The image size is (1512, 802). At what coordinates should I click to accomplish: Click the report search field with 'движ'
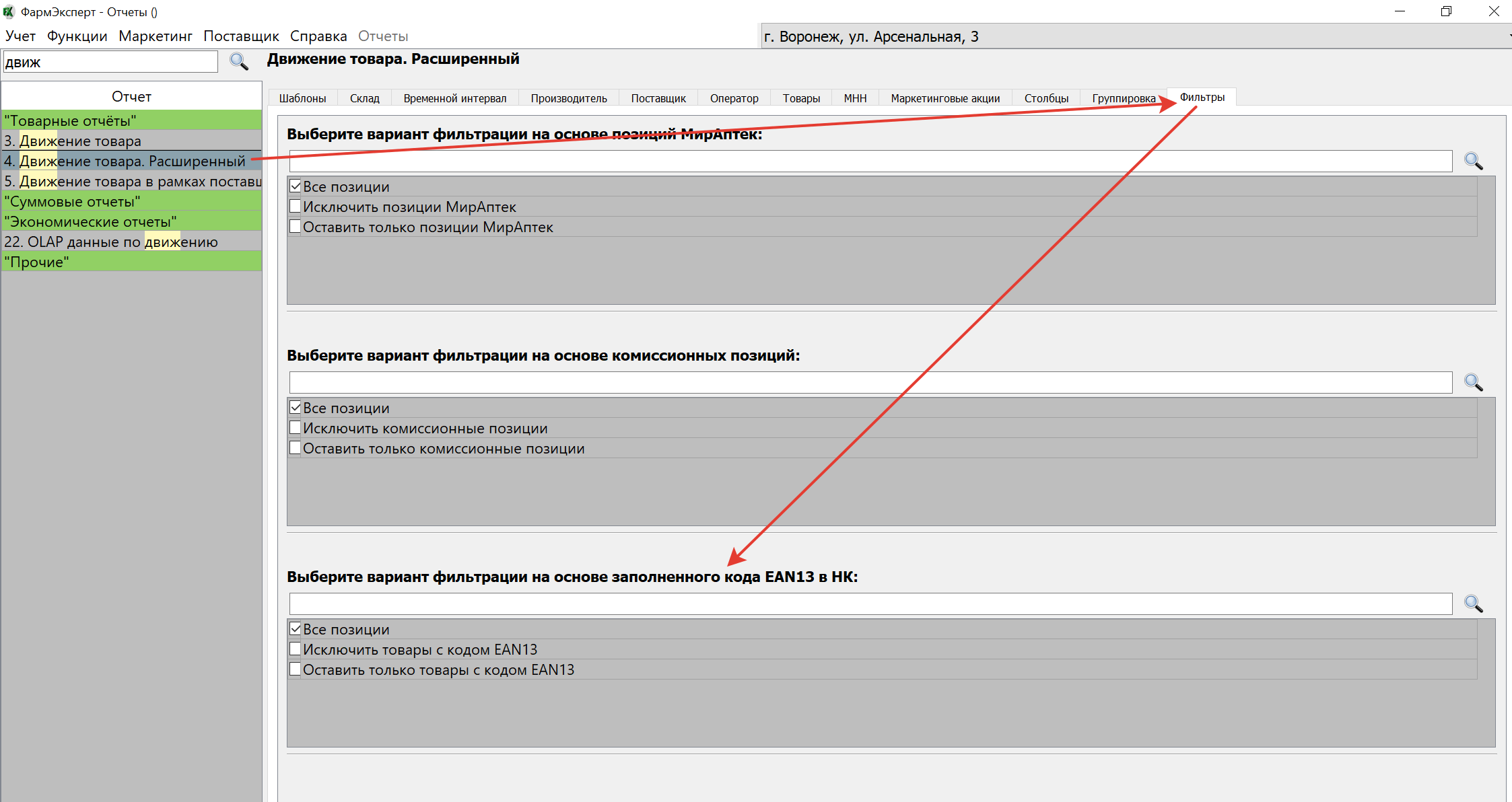[110, 62]
